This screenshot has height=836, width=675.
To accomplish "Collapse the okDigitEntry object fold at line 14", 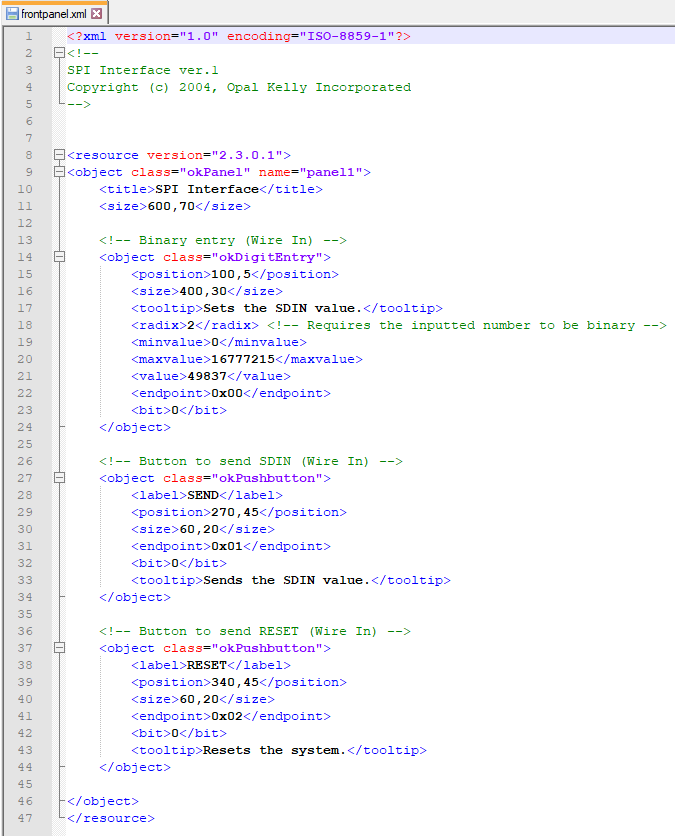I will point(59,257).
